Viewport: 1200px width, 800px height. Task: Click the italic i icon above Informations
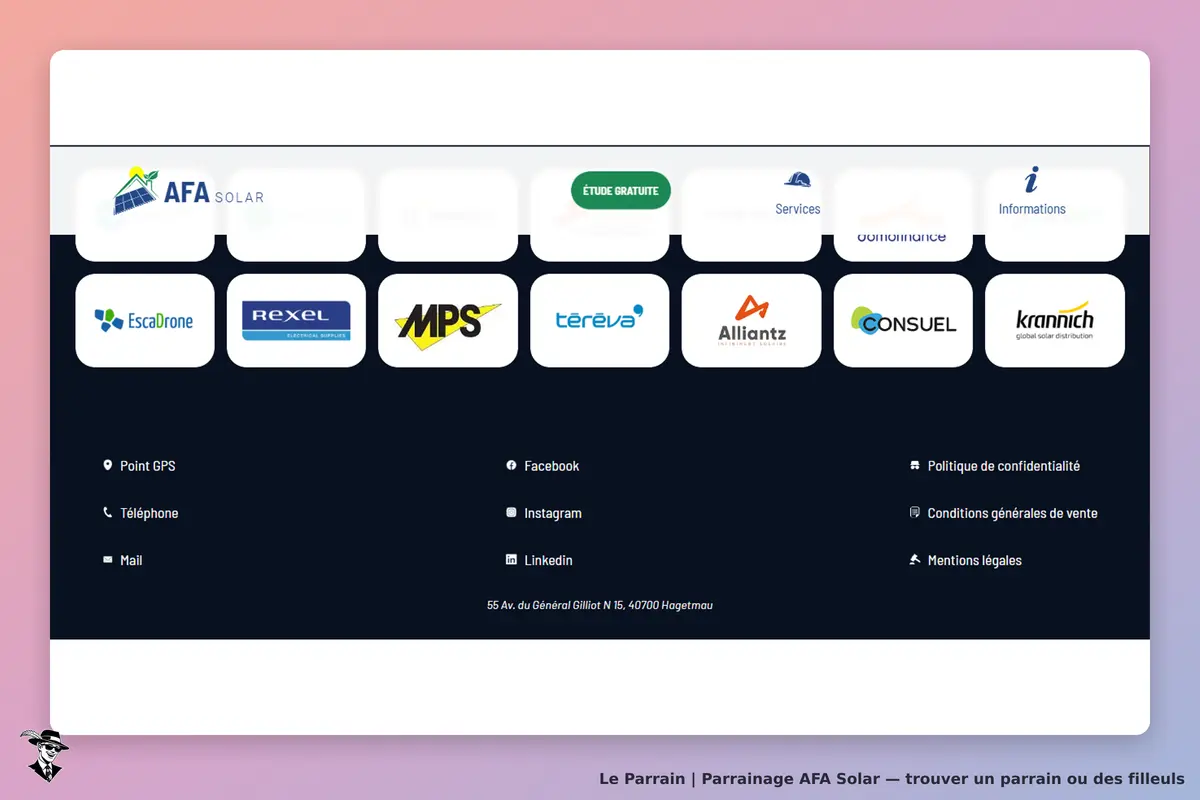coord(1032,180)
